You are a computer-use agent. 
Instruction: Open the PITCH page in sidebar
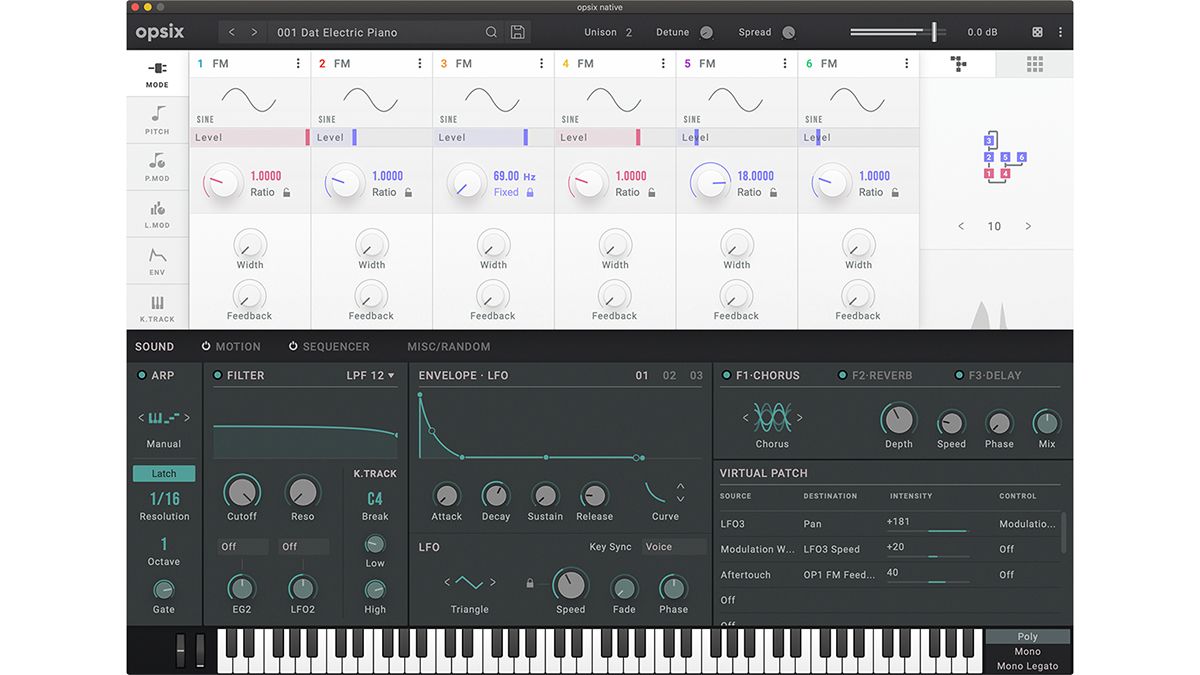[157, 120]
